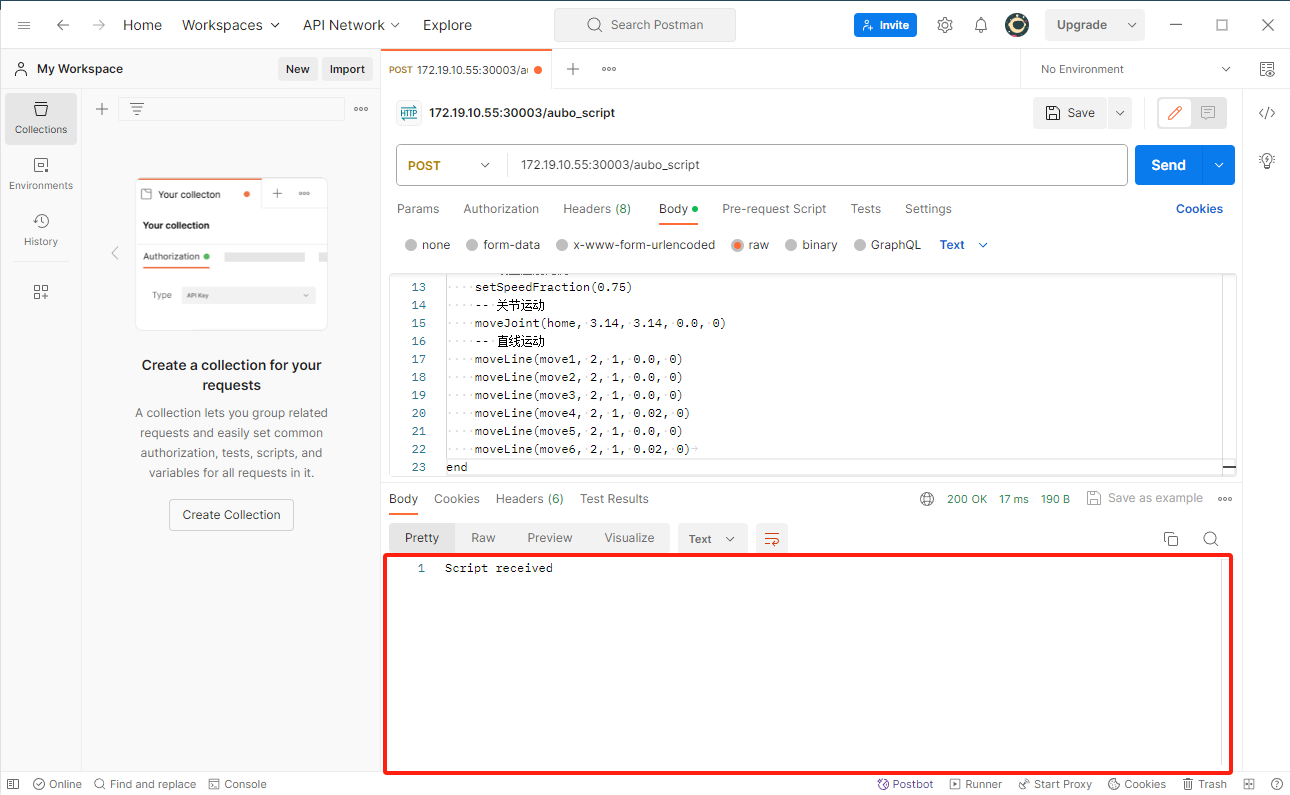Image resolution: width=1290 pixels, height=795 pixels.
Task: Open the help icon in status bar
Action: pyautogui.click(x=1277, y=784)
